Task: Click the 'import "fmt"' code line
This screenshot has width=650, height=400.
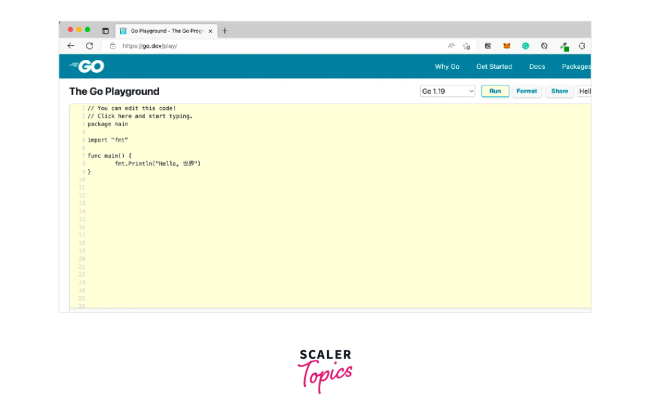Action: point(108,140)
